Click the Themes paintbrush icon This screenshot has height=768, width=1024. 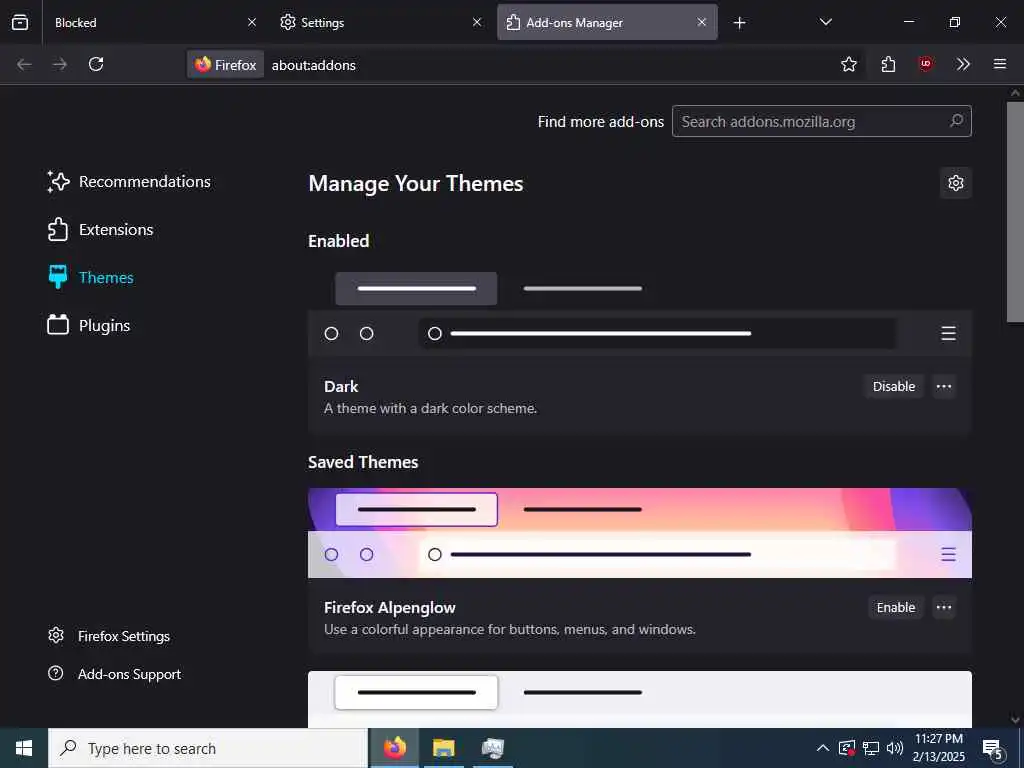pyautogui.click(x=58, y=277)
